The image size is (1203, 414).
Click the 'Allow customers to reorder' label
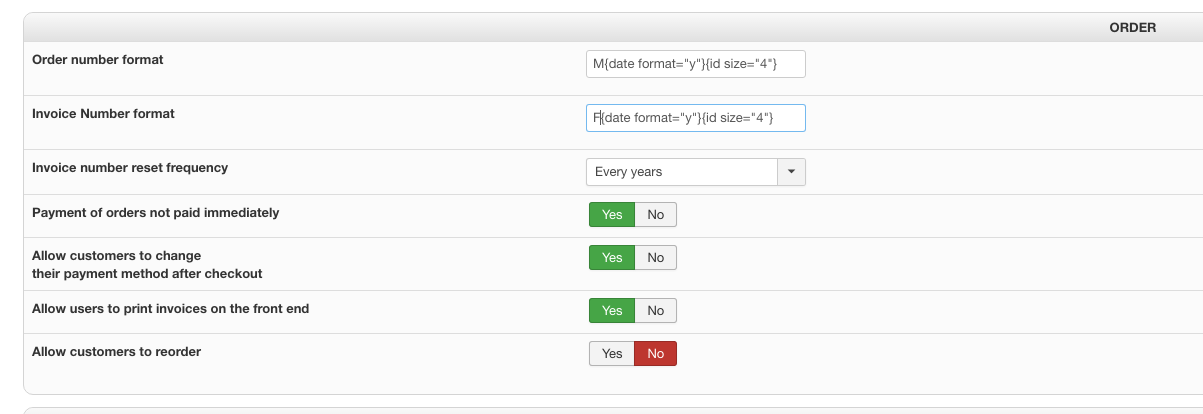123,352
